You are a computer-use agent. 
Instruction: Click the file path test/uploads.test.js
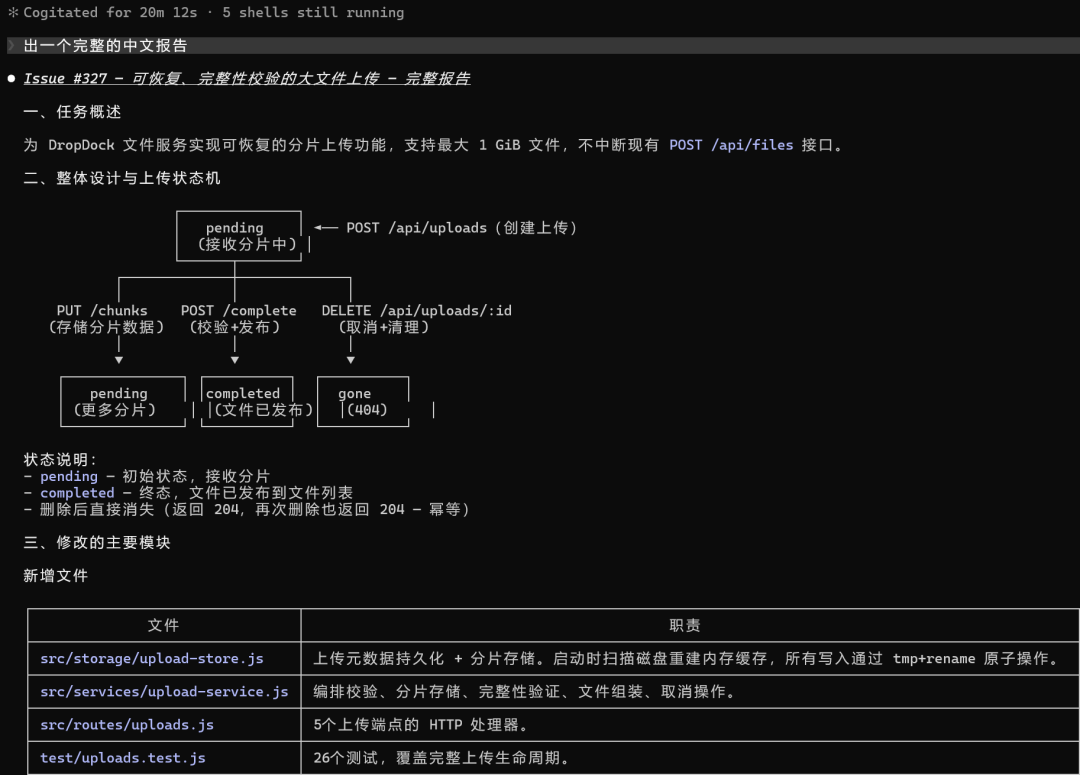[x=123, y=758]
